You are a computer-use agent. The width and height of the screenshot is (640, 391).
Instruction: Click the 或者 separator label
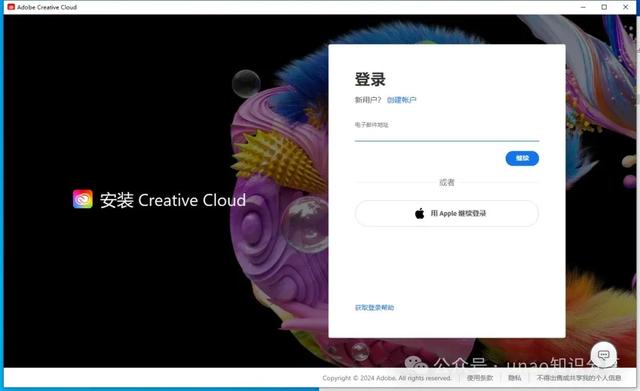click(447, 182)
